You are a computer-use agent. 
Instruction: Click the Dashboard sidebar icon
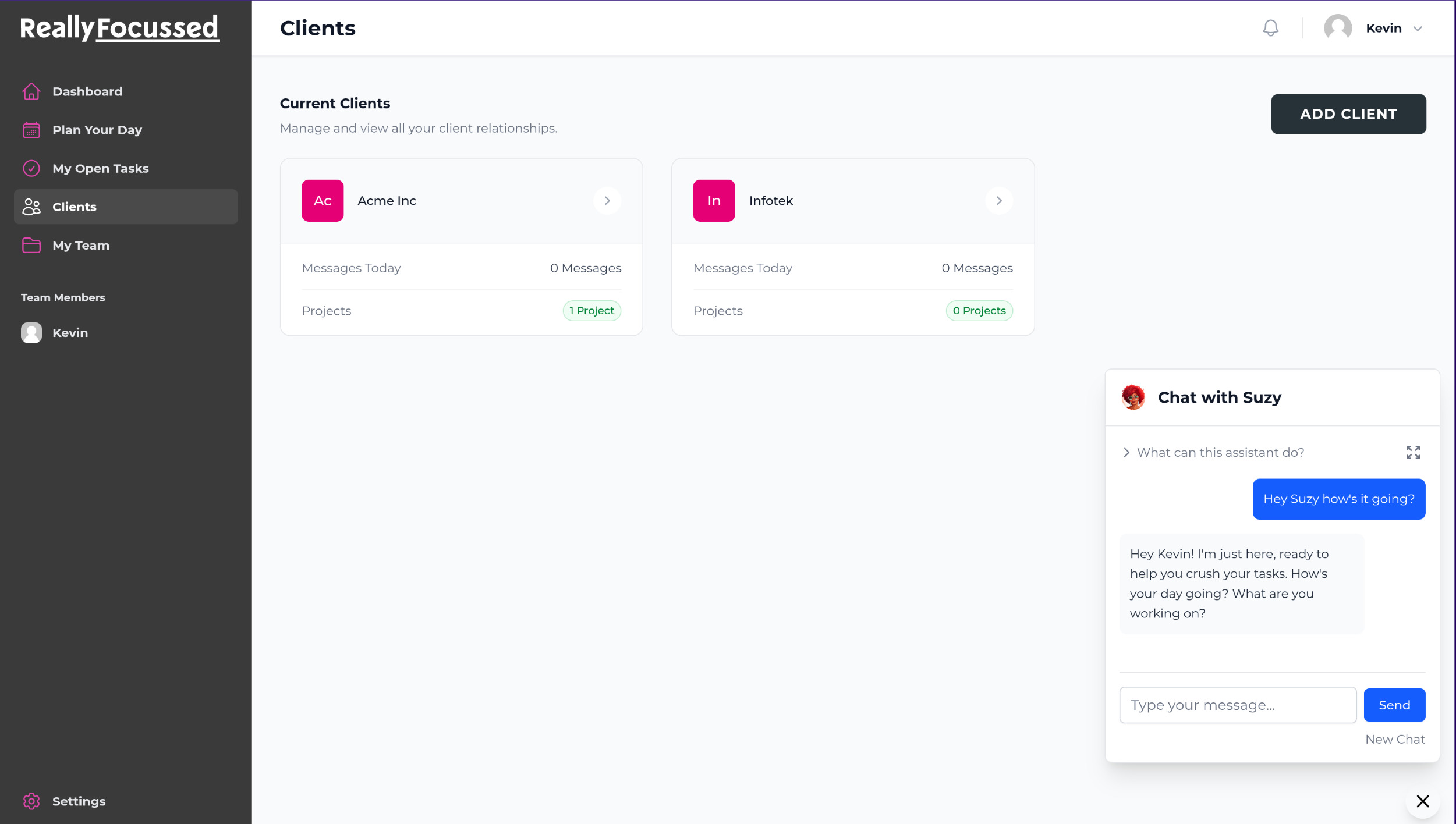tap(31, 91)
